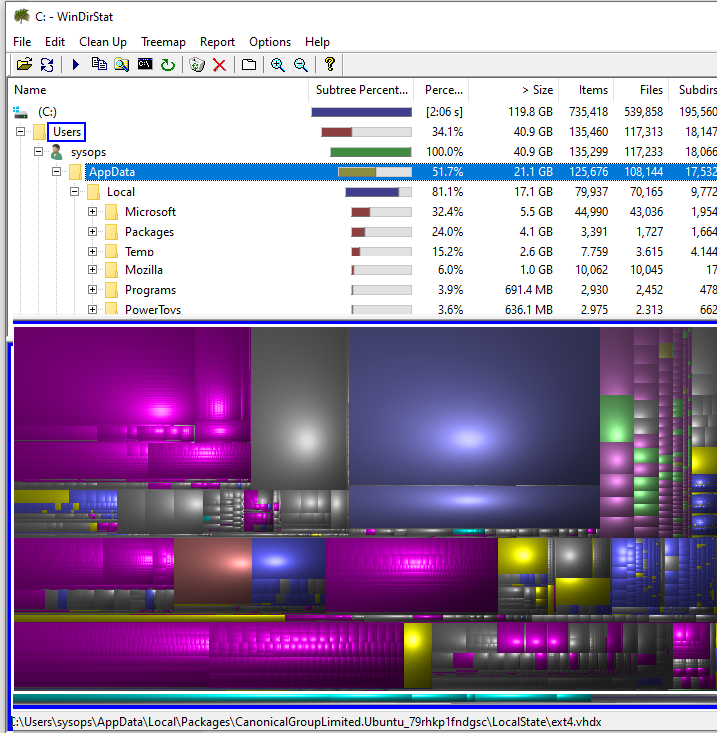Click the yellow question mark Help icon
The height and width of the screenshot is (733, 717).
pyautogui.click(x=330, y=64)
